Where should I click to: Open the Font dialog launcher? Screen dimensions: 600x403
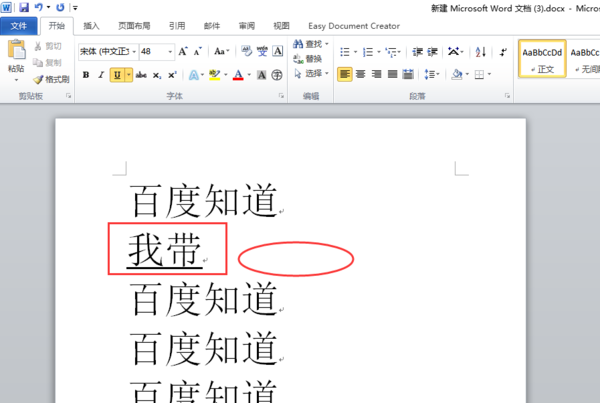pos(281,96)
